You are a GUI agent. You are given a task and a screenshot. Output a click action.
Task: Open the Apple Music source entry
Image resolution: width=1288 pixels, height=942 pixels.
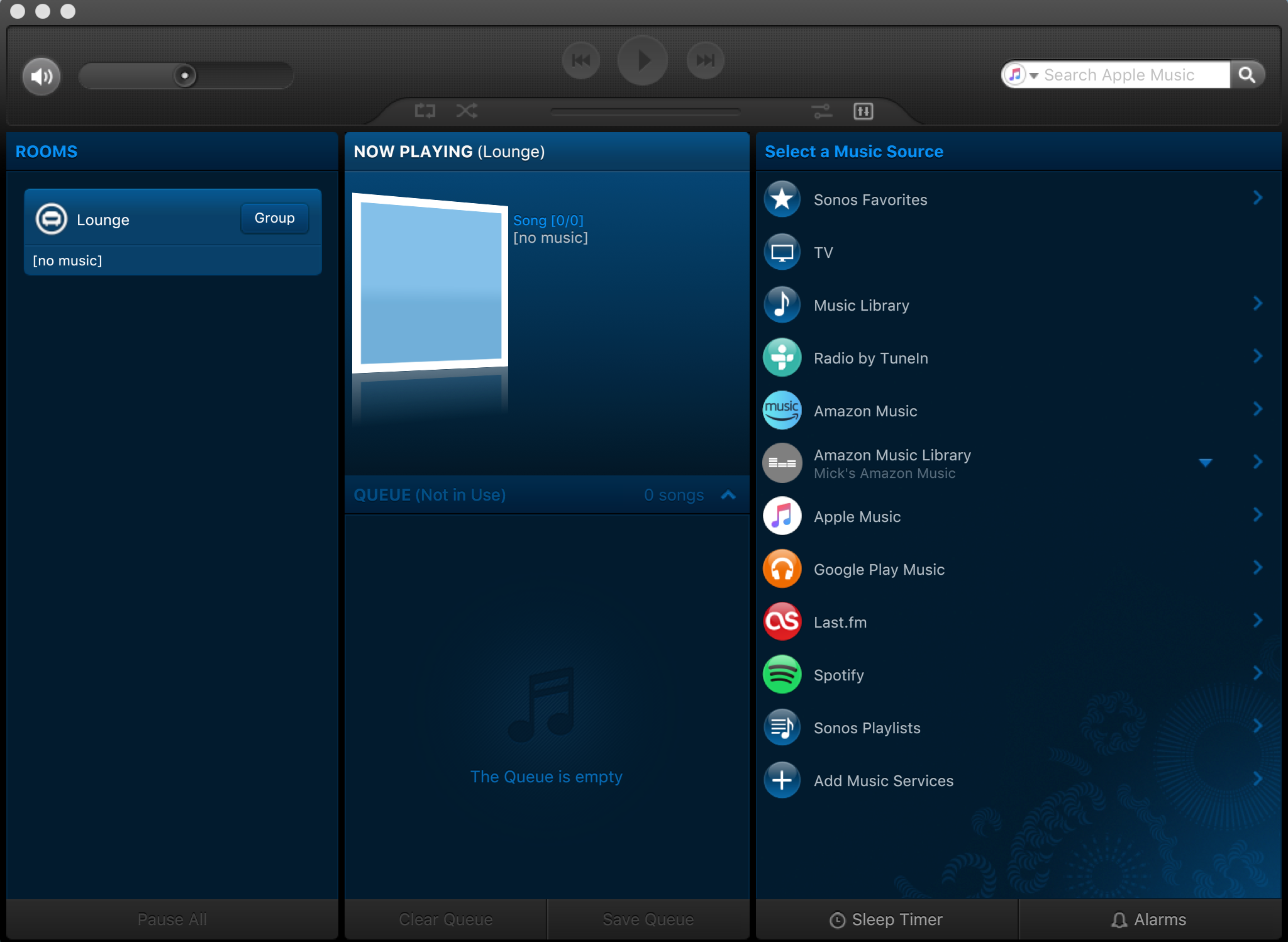(x=1018, y=516)
